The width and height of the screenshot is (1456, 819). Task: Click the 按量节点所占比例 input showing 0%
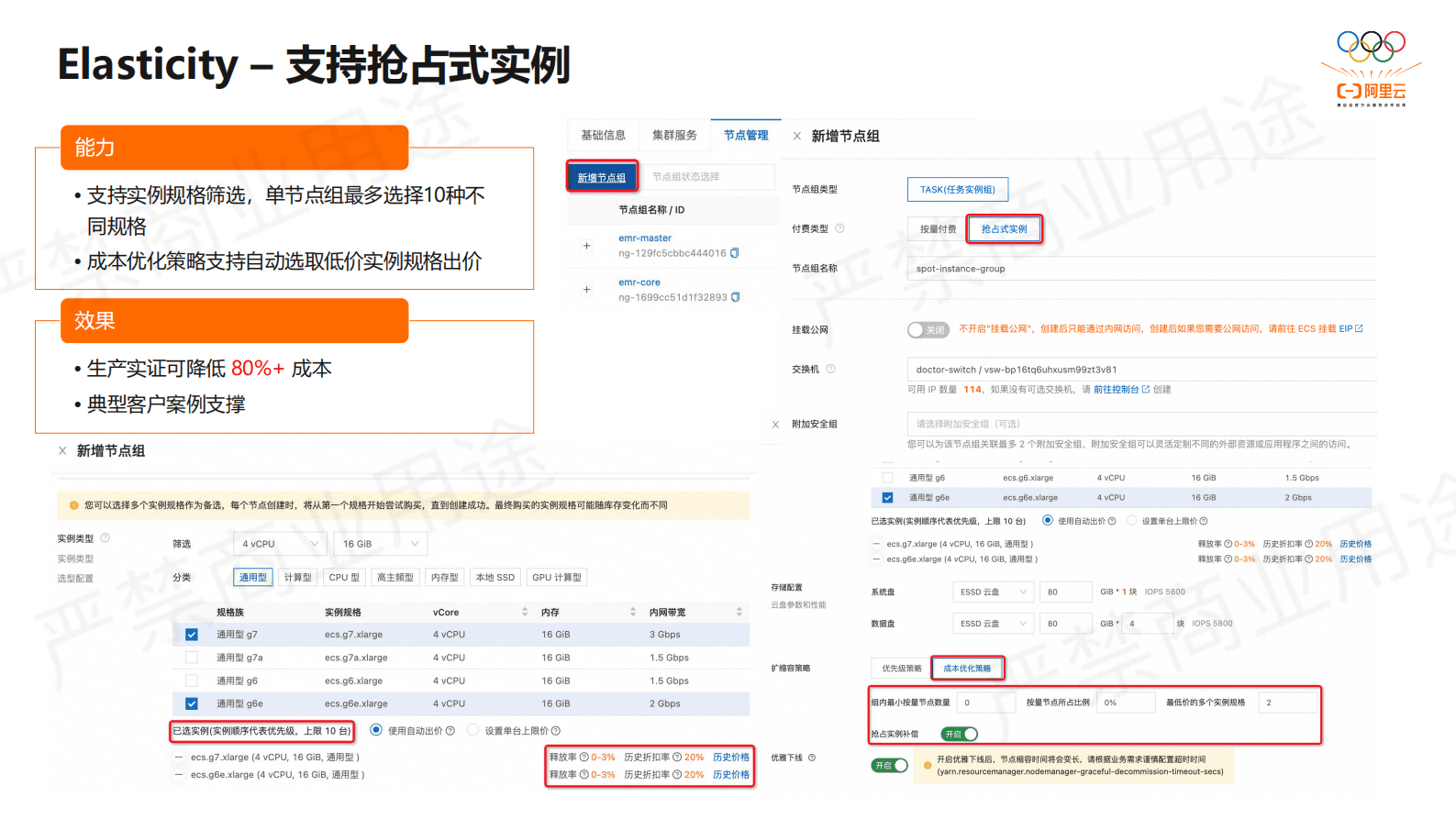click(1126, 703)
